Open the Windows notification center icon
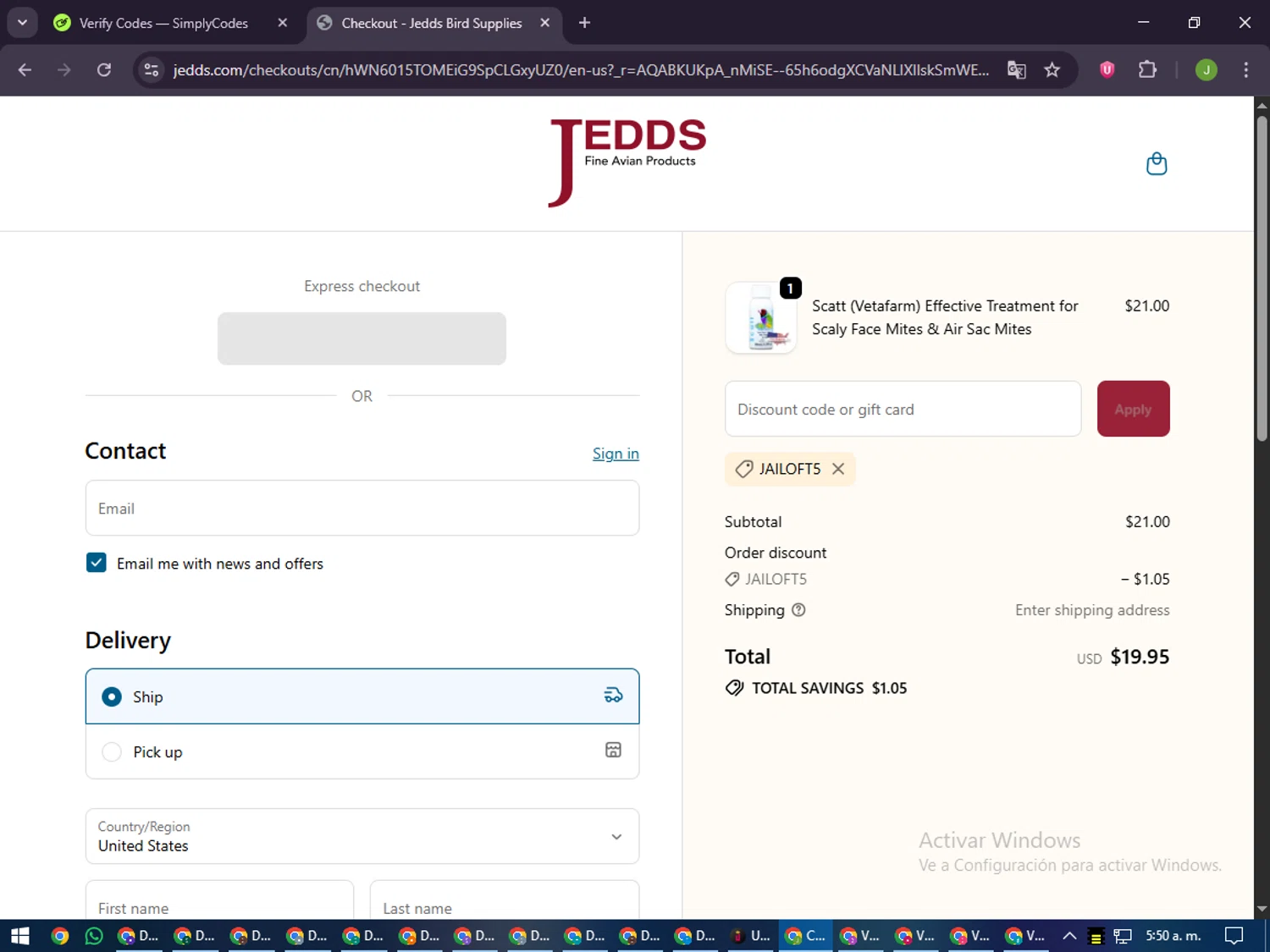This screenshot has height=952, width=1270. coord(1234,936)
